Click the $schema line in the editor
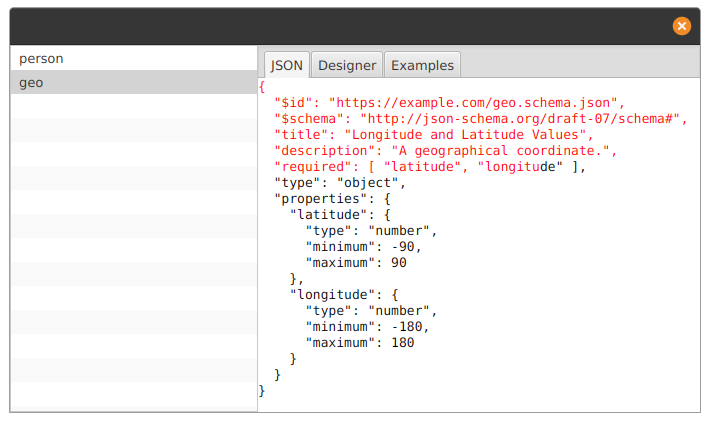Viewport: 710px width, 422px height. (x=481, y=119)
